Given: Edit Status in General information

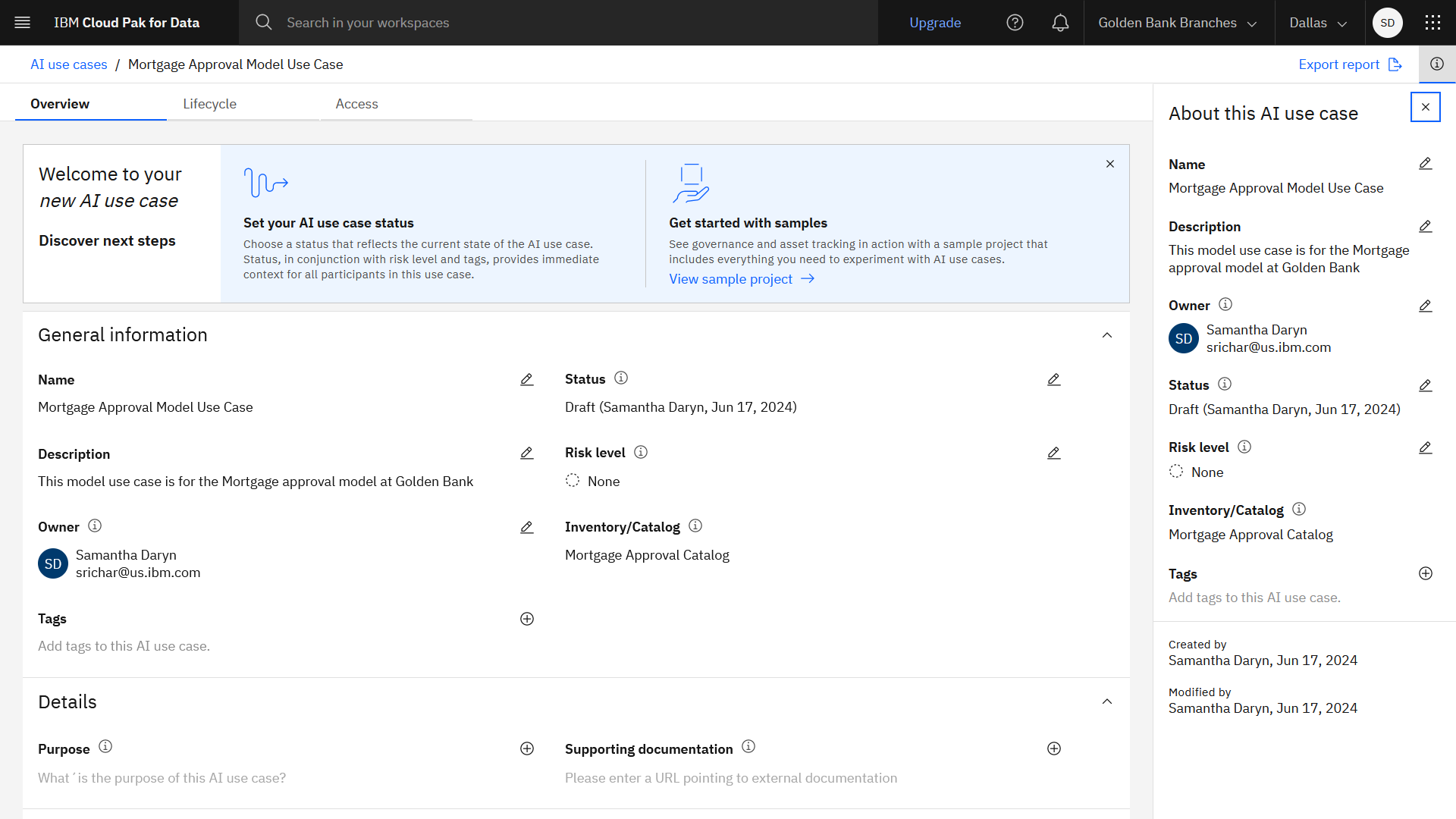Looking at the screenshot, I should 1054,380.
